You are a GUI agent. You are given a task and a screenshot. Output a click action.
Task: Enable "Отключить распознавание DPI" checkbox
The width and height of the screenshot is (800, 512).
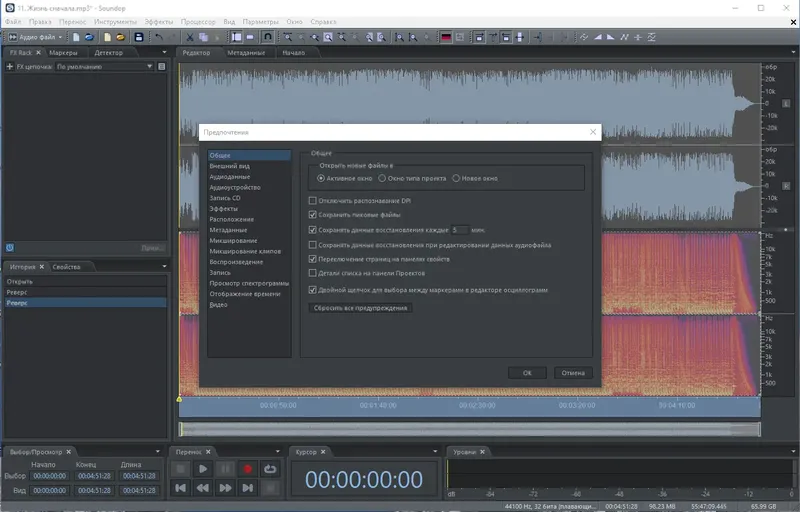point(313,201)
